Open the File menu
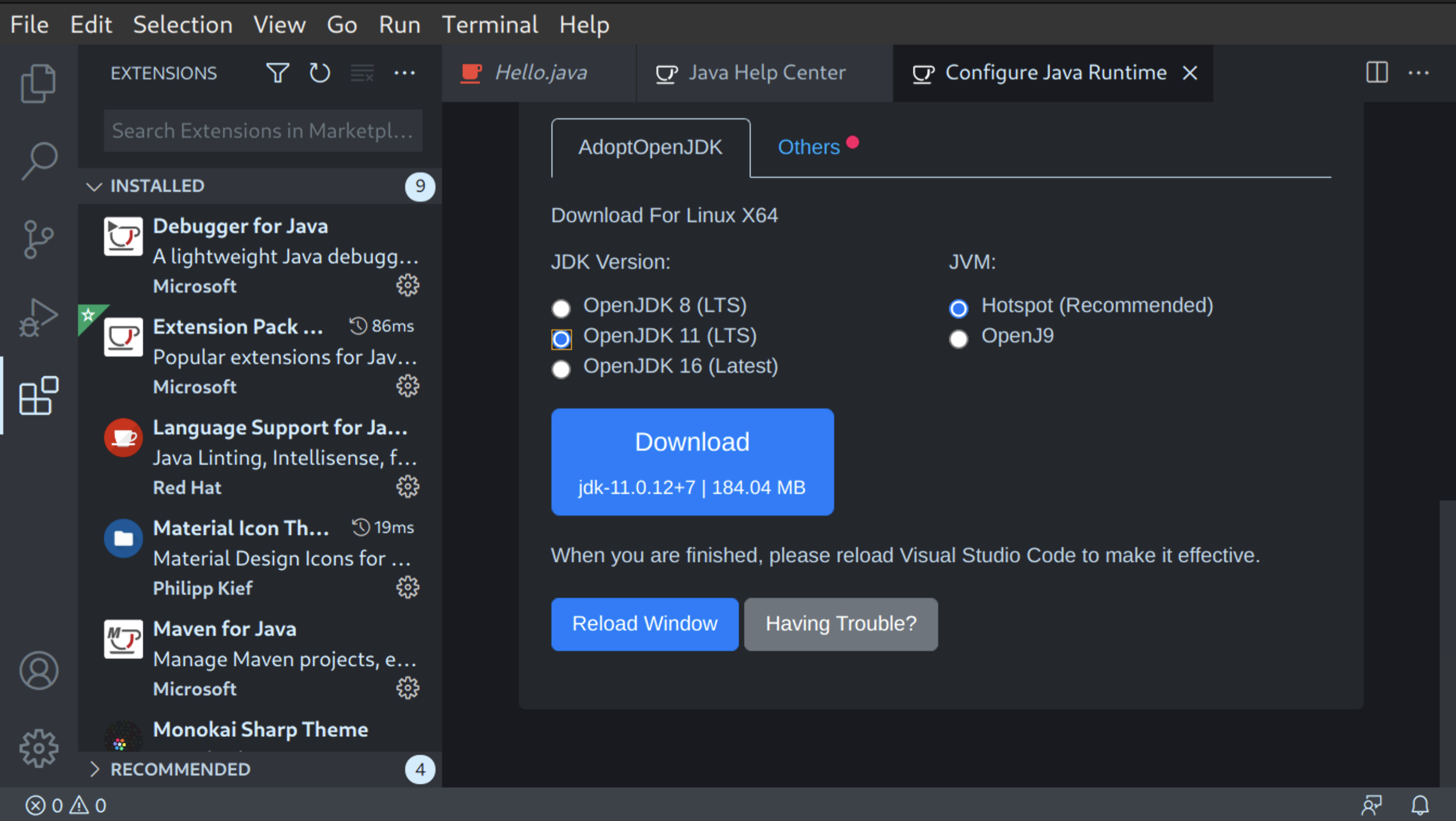Image resolution: width=1456 pixels, height=821 pixels. pos(29,24)
